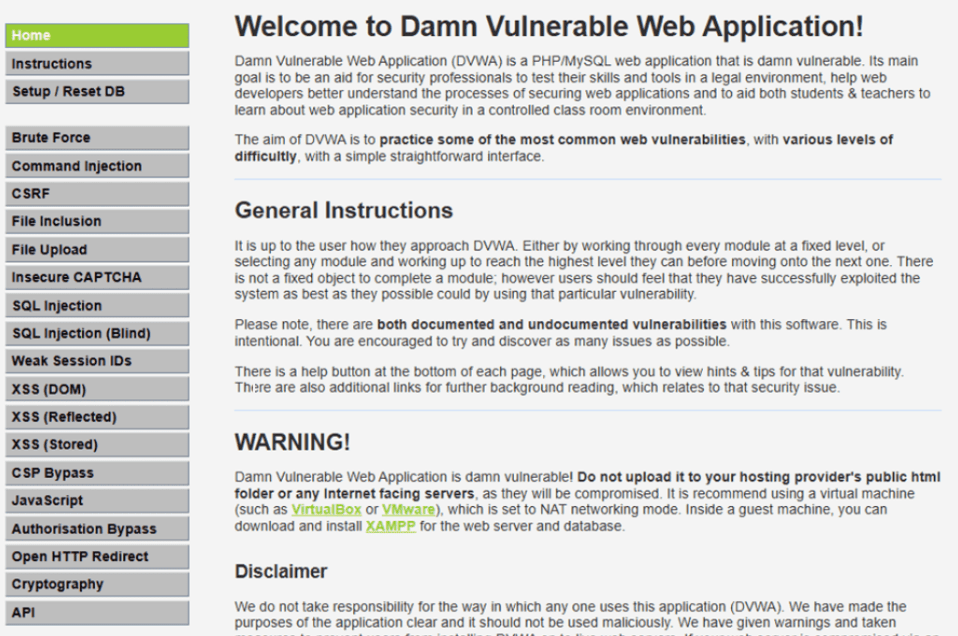This screenshot has width=958, height=636.
Task: Select the Brute Force module
Action: coord(96,138)
